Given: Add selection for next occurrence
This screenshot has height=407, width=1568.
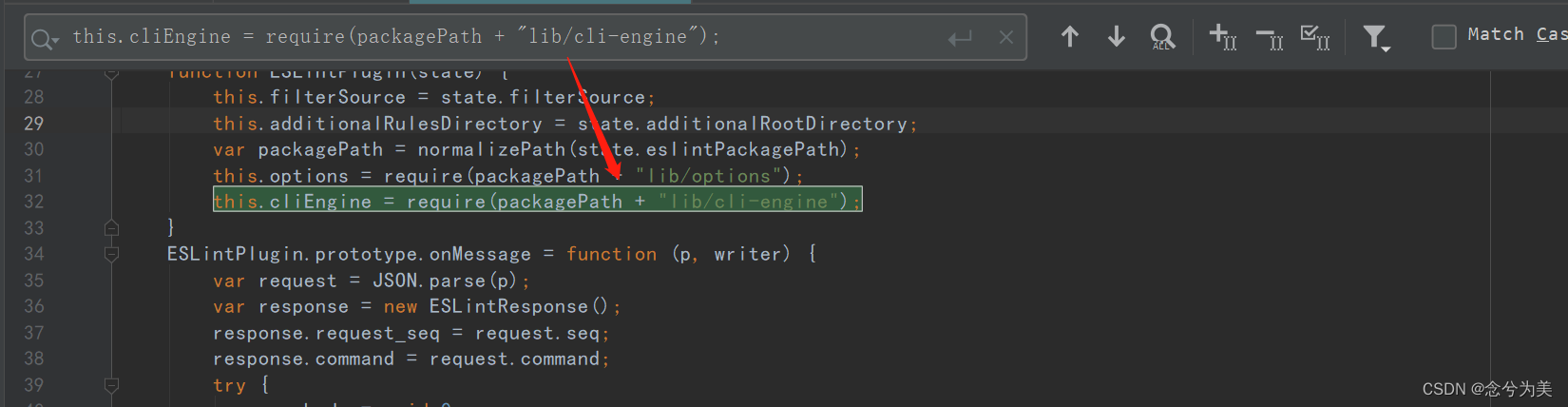Looking at the screenshot, I should [x=1223, y=37].
